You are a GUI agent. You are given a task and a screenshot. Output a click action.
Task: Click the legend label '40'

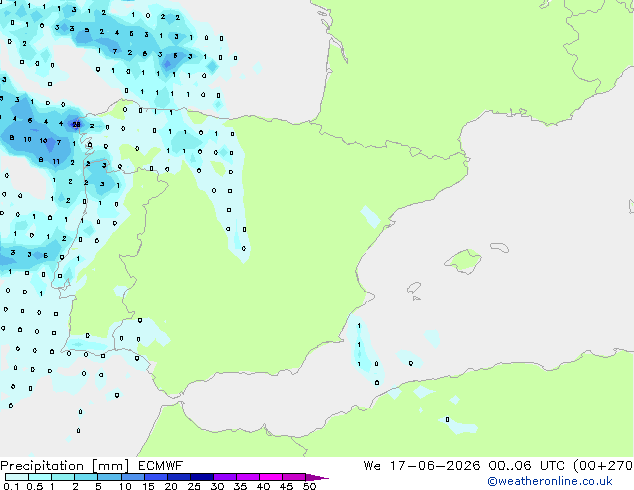coord(263,486)
